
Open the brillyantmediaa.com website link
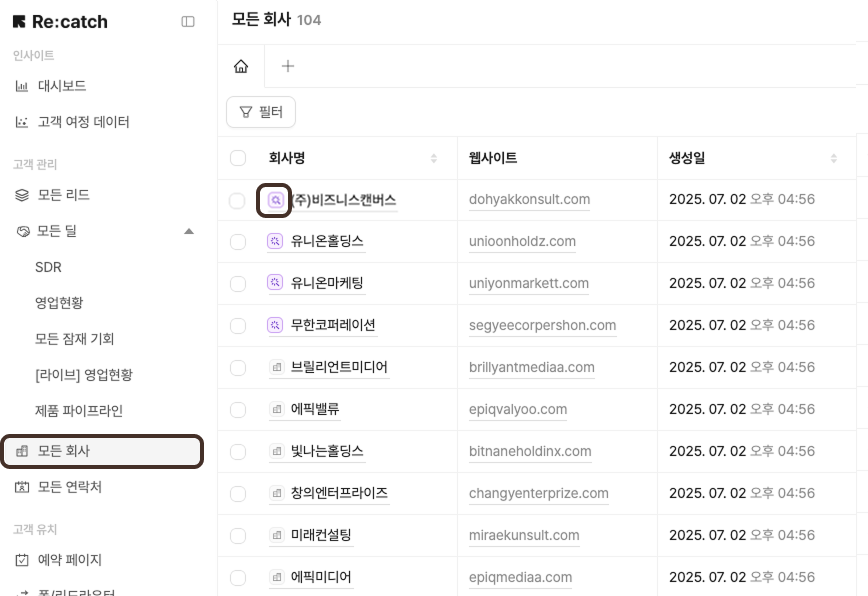click(531, 367)
